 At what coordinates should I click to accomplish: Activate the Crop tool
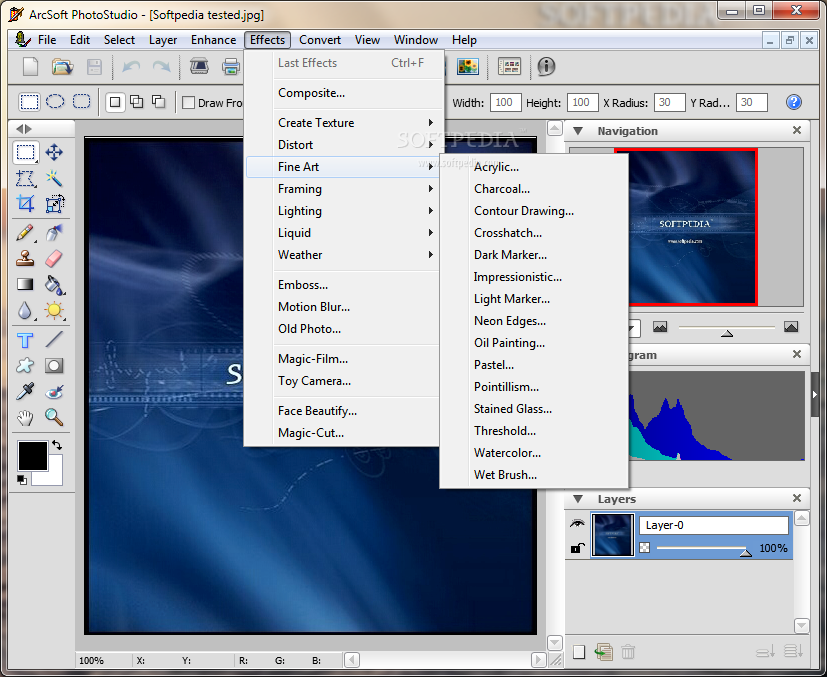tap(25, 204)
